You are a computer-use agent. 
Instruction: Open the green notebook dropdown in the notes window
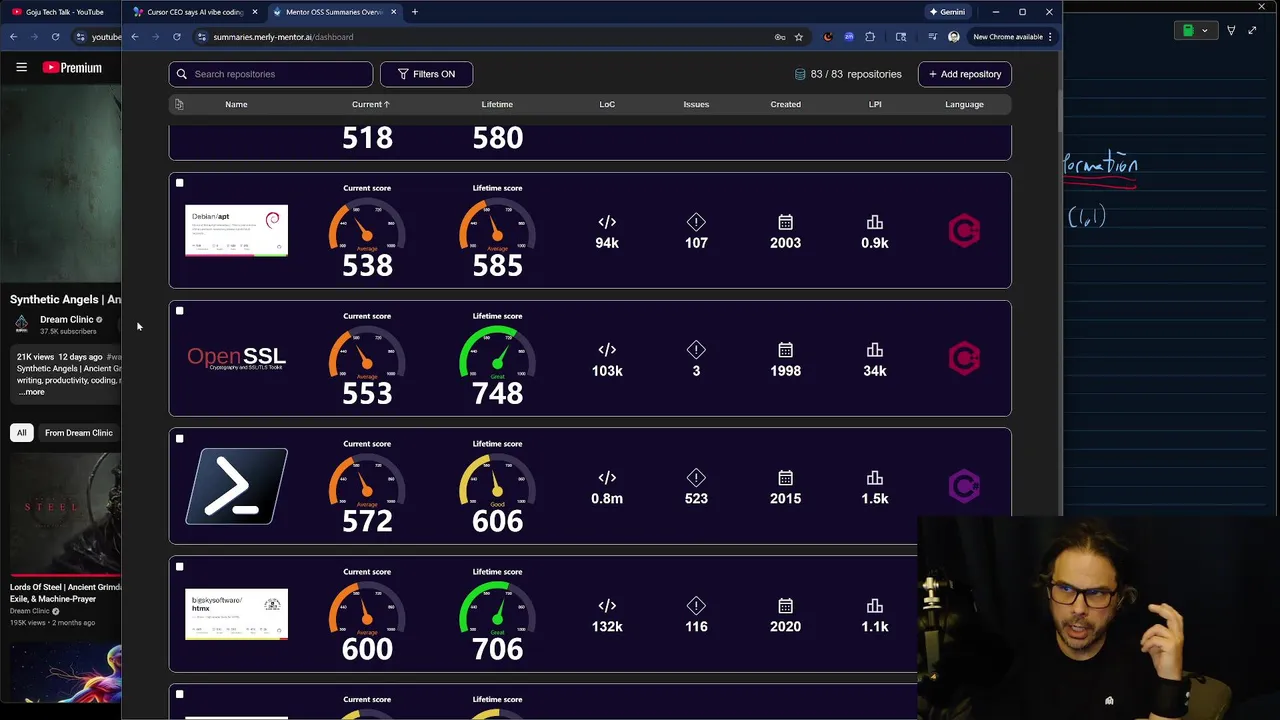pos(1196,30)
